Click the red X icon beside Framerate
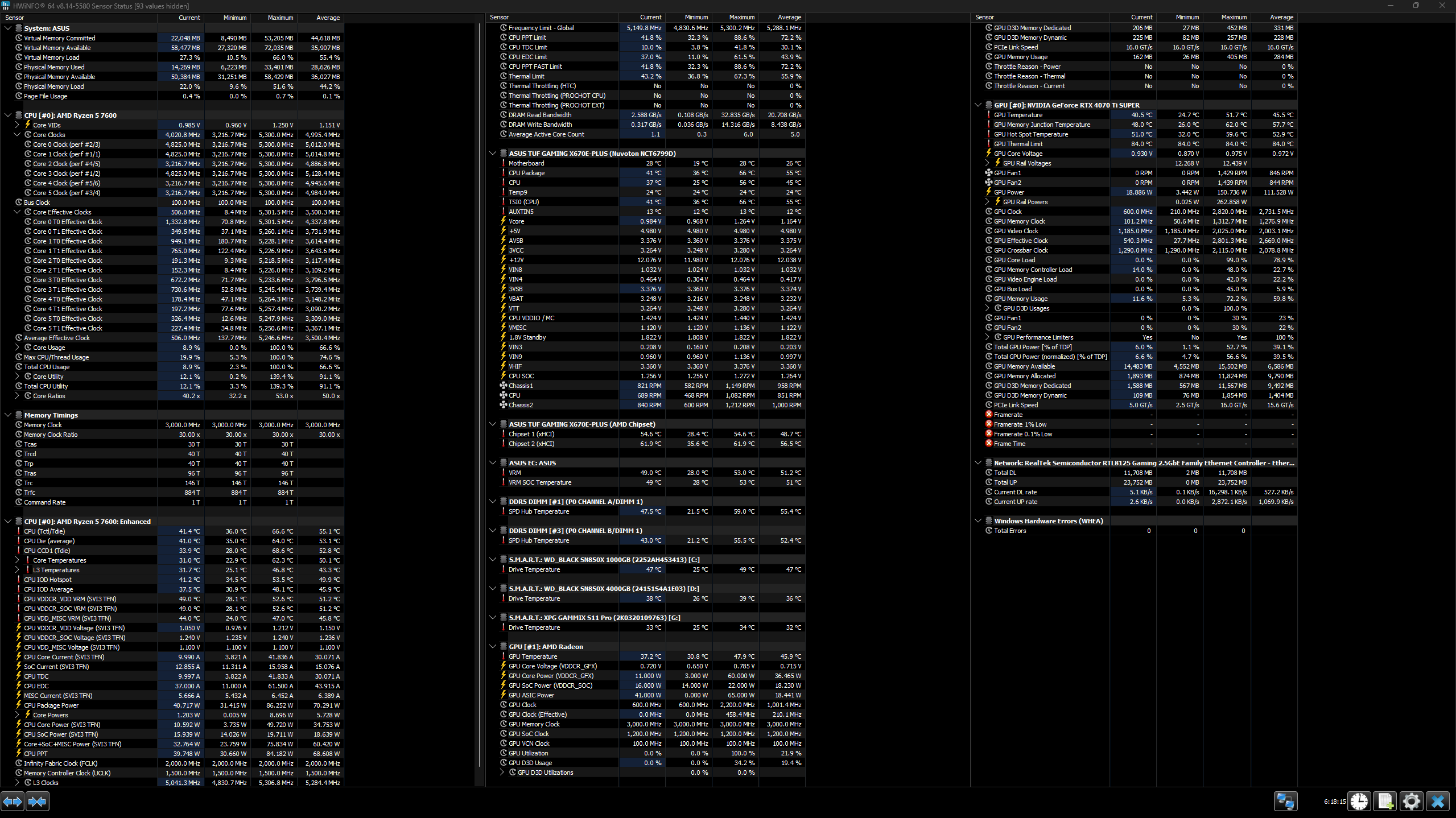 coord(989,415)
